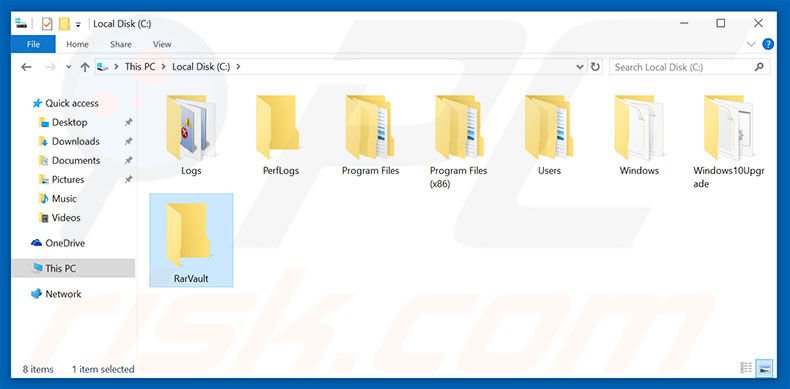Click the Downloads icon in sidebar

pyautogui.click(x=44, y=142)
